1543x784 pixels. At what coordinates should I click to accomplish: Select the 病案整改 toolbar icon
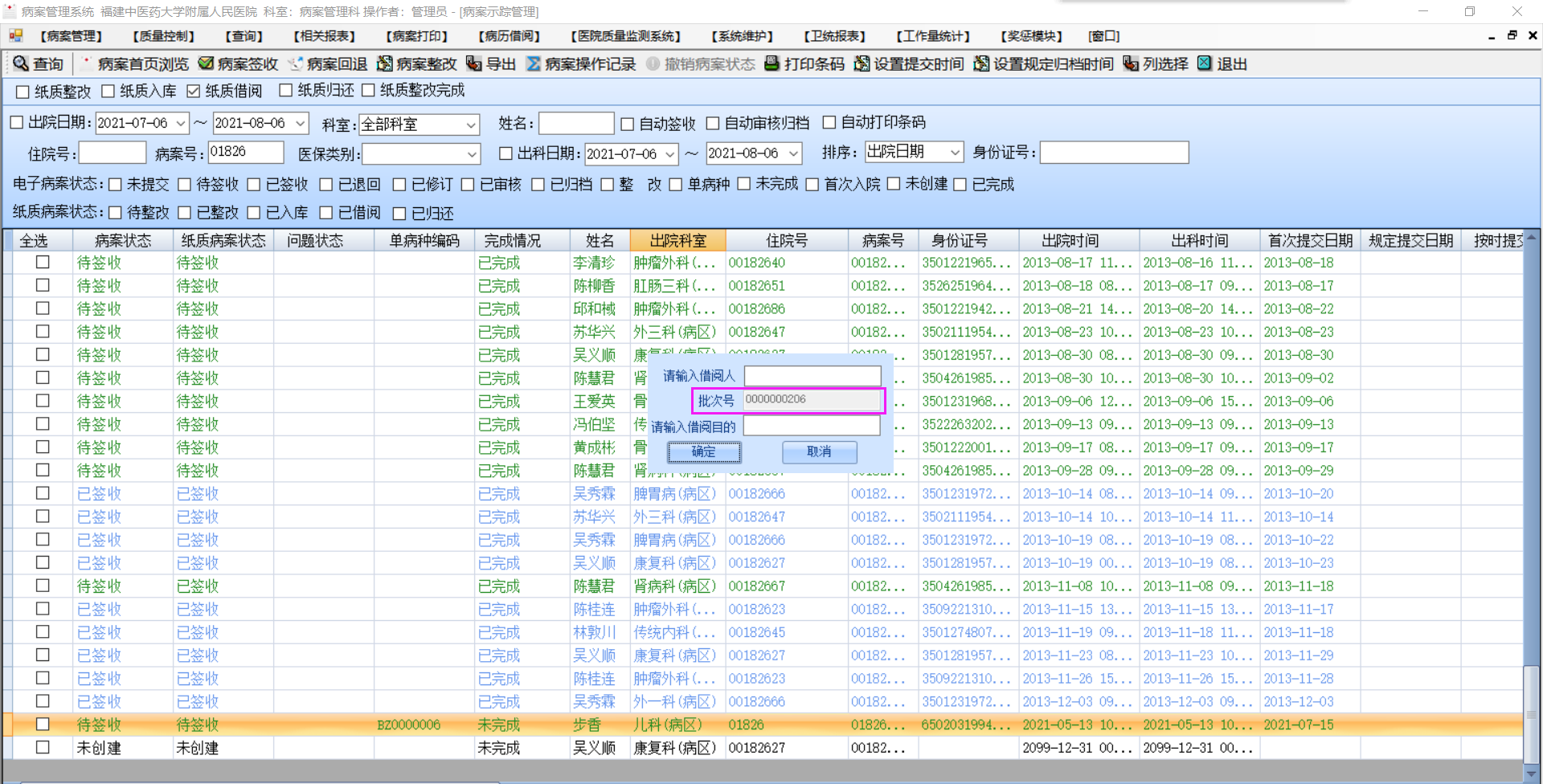point(385,63)
